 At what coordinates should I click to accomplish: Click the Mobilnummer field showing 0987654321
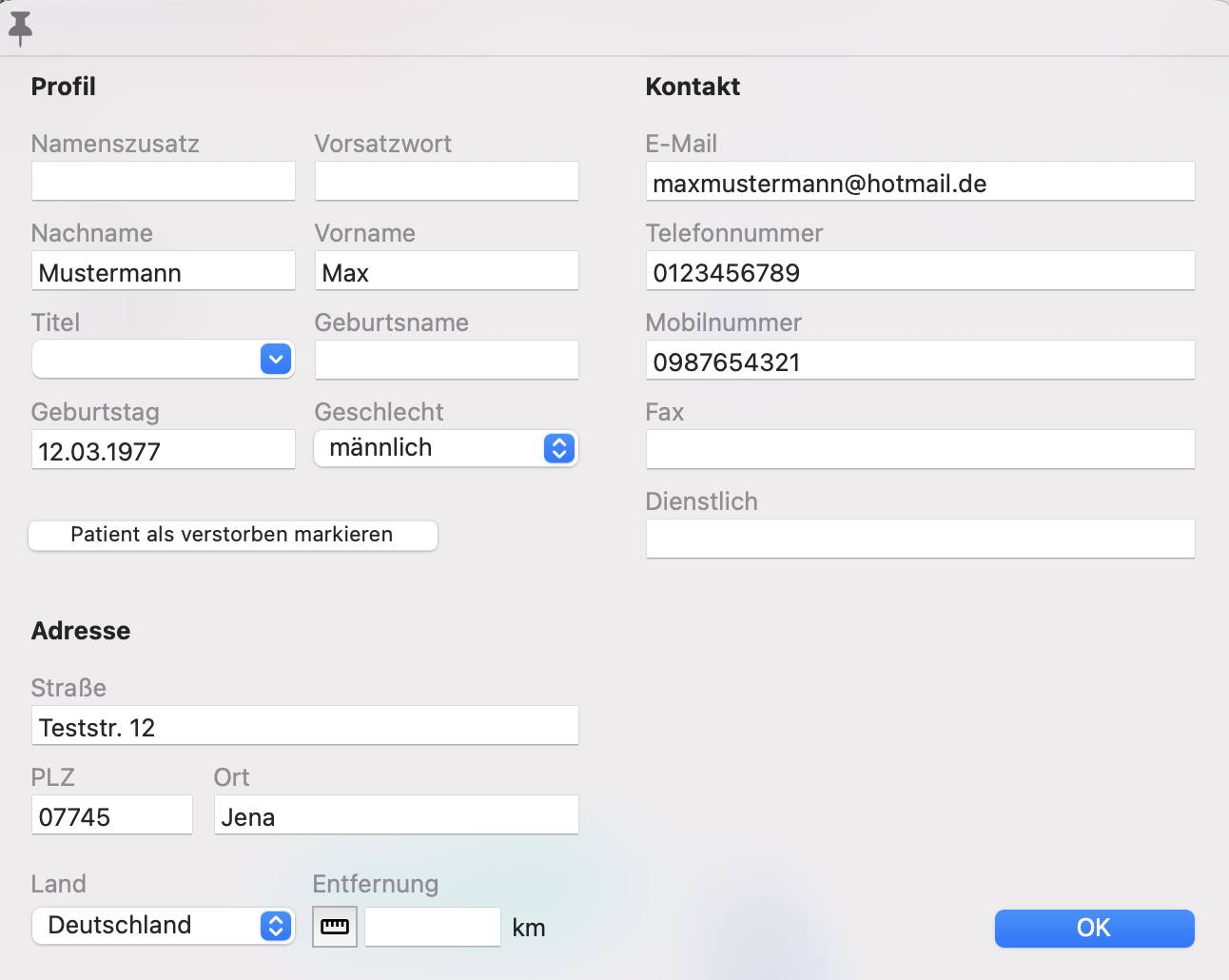coord(920,360)
